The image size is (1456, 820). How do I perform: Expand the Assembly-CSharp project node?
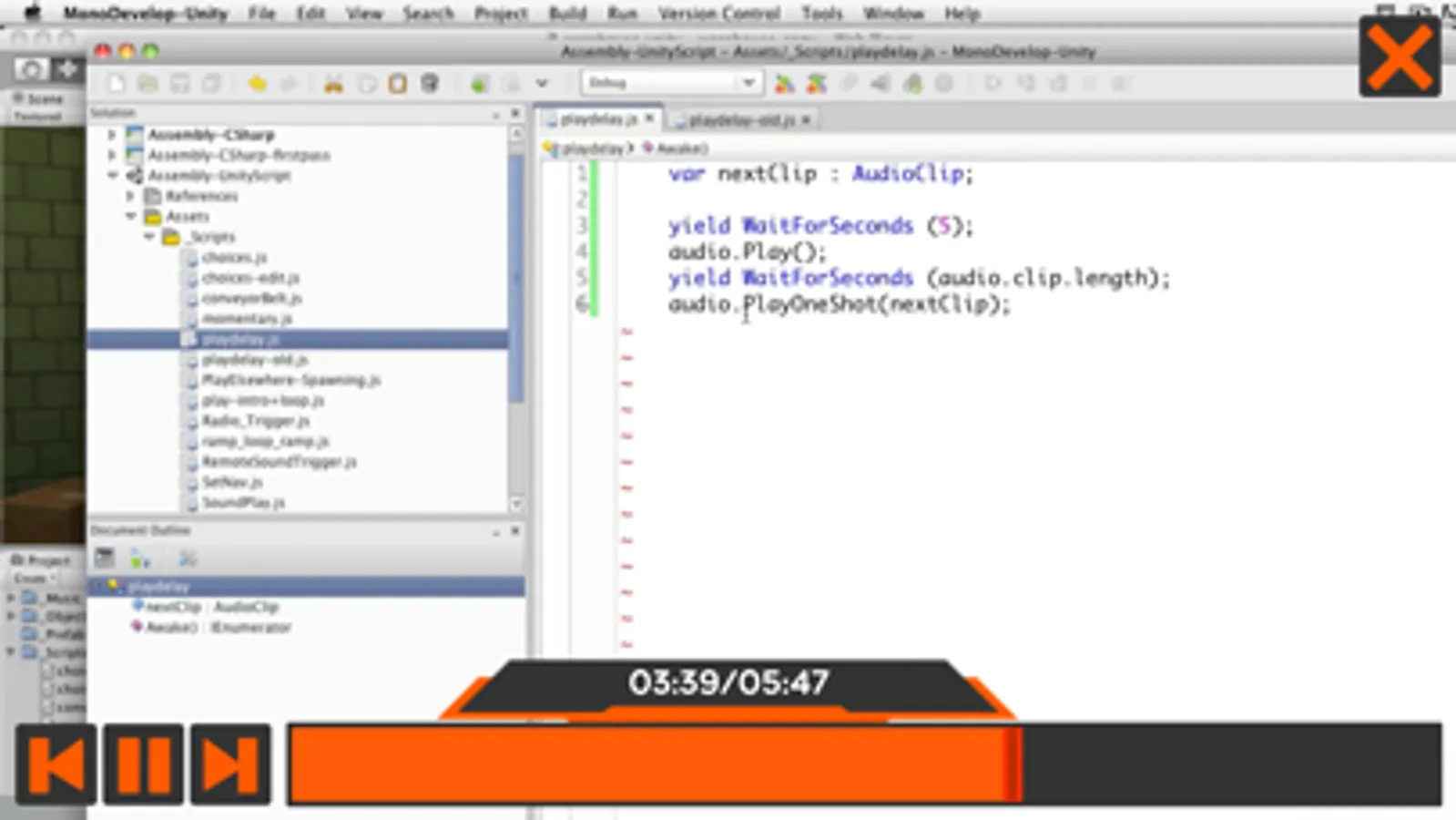112,135
